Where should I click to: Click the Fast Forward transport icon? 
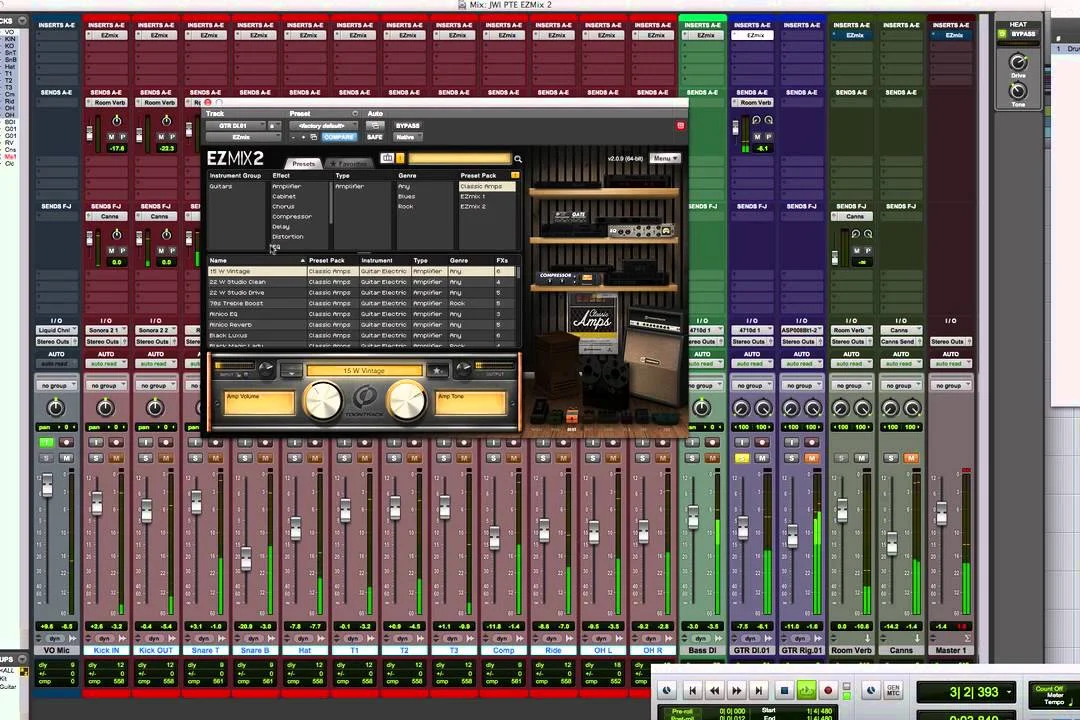pos(737,690)
